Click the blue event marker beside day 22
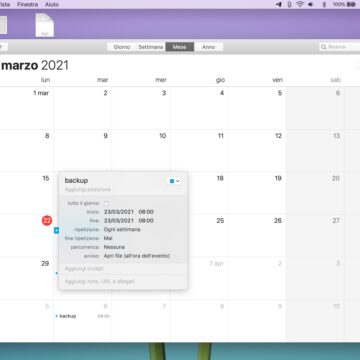 click(x=56, y=230)
